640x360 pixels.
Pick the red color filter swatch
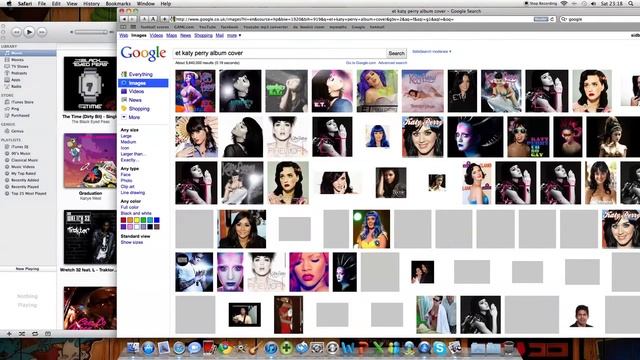click(124, 220)
